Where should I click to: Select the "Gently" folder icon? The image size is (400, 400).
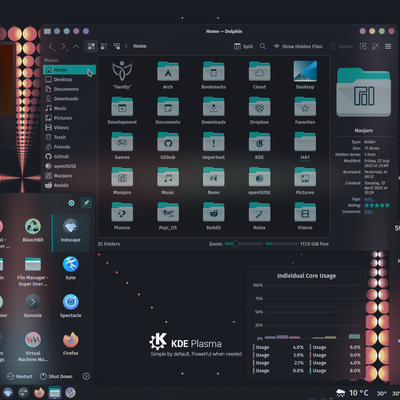coord(122,75)
